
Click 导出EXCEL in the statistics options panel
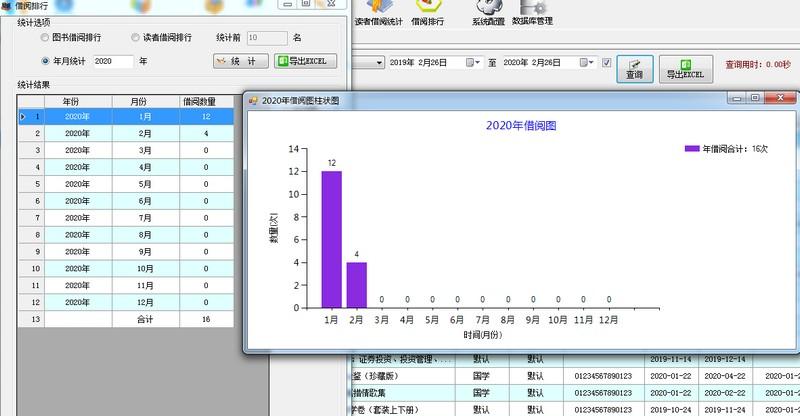pyautogui.click(x=305, y=61)
